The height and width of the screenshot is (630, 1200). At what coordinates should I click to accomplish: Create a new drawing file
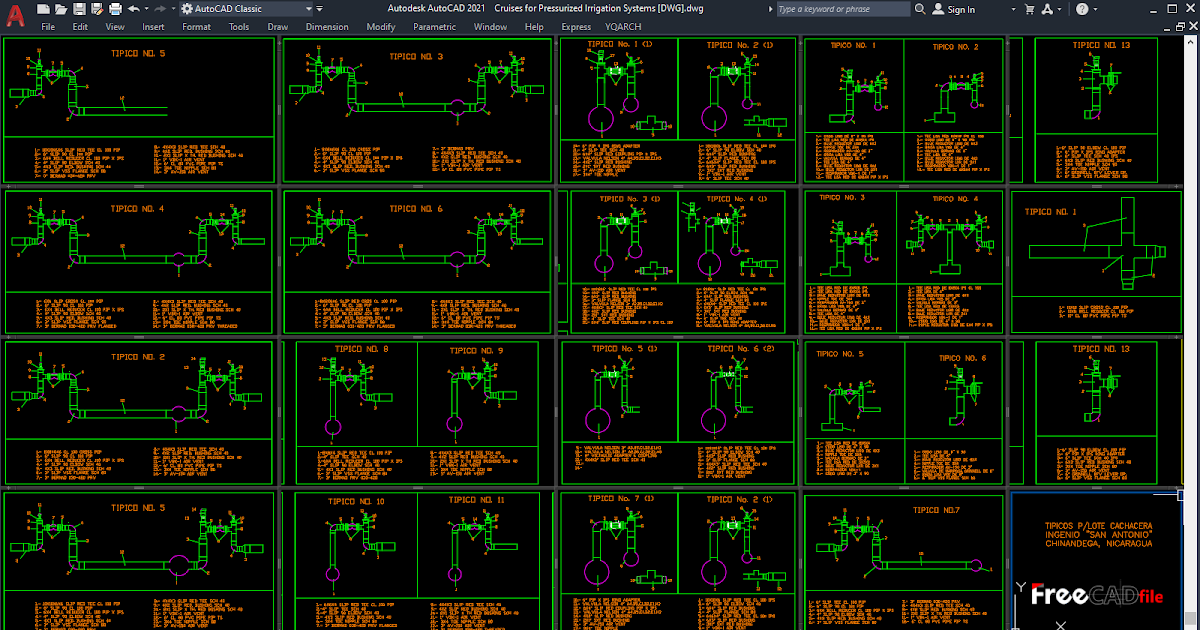tap(42, 9)
